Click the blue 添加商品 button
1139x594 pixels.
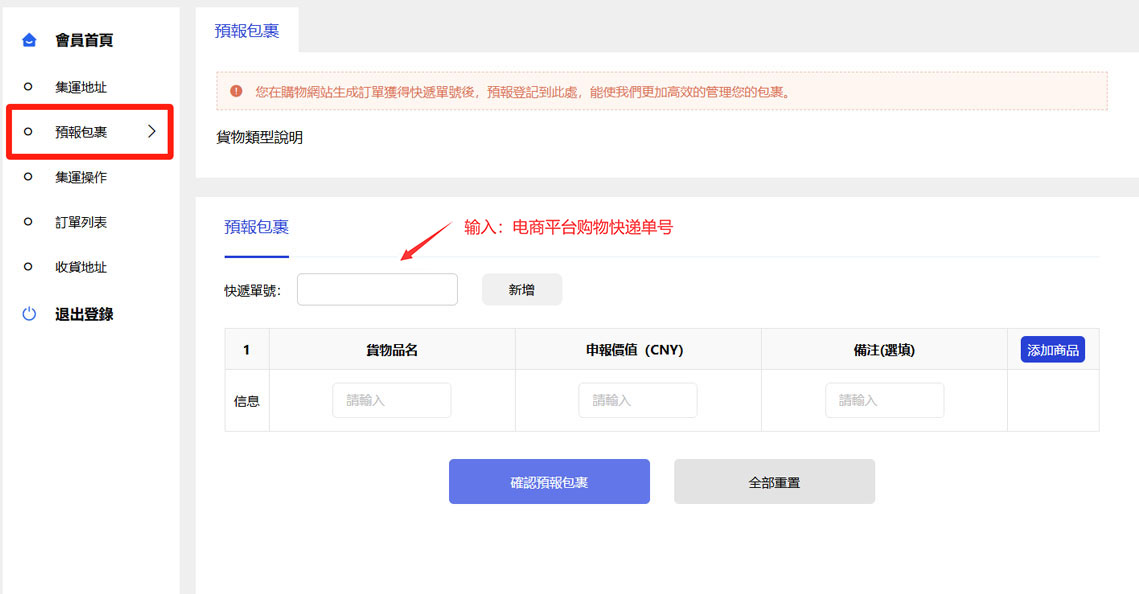tap(1052, 350)
